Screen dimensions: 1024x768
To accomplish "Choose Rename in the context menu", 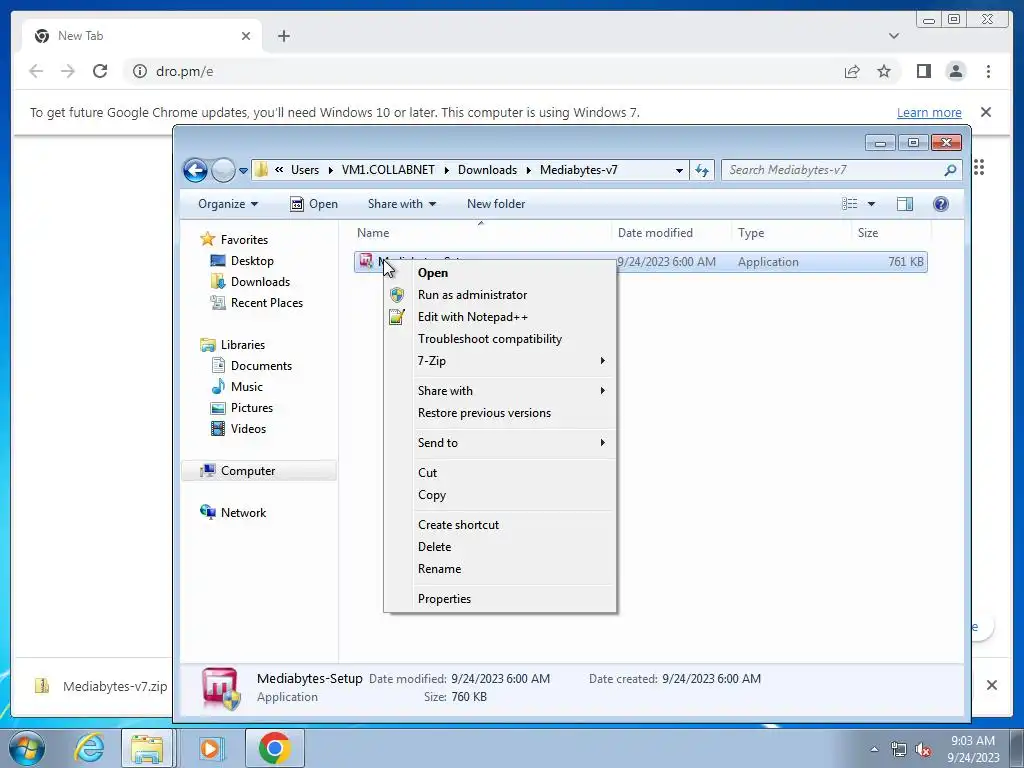I will (500, 569).
